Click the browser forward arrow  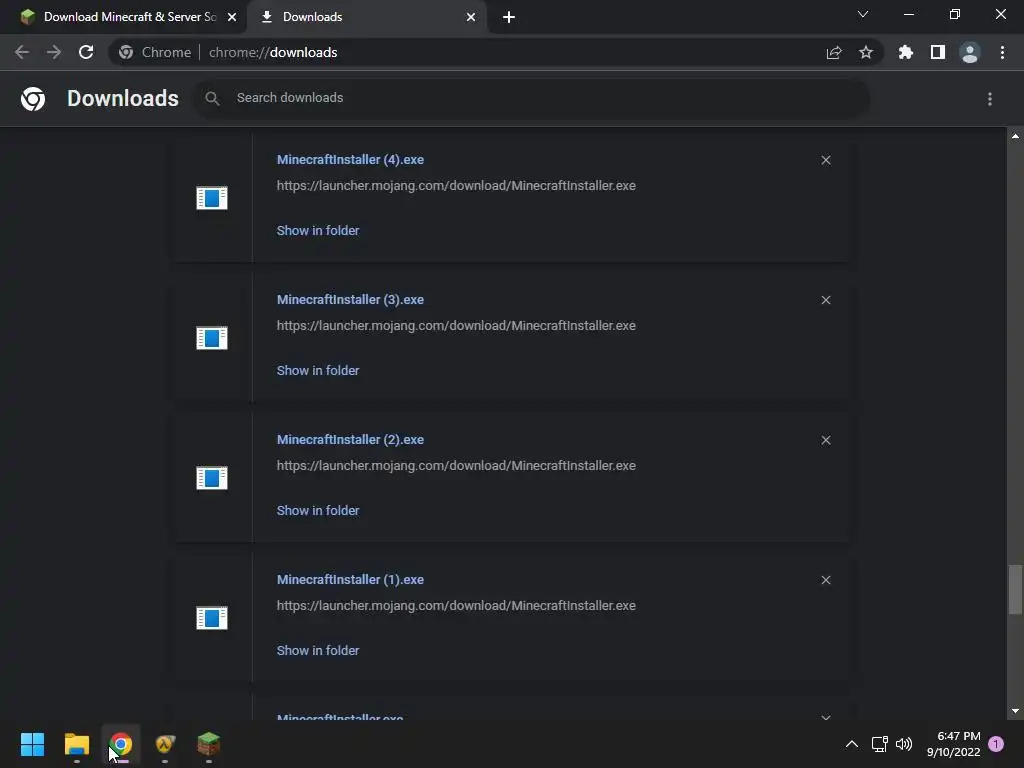click(54, 52)
